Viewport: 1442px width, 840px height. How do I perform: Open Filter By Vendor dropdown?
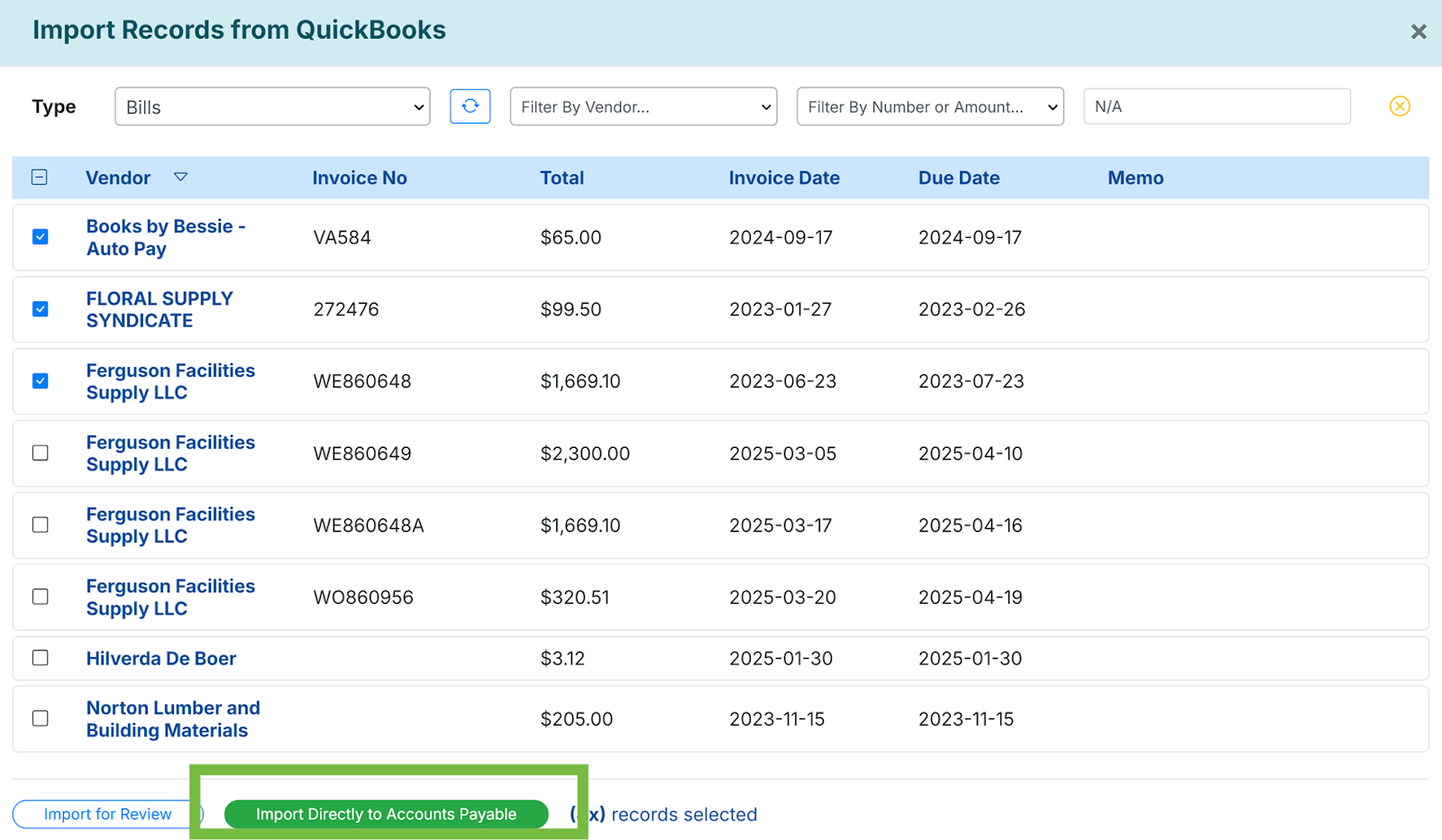[643, 106]
